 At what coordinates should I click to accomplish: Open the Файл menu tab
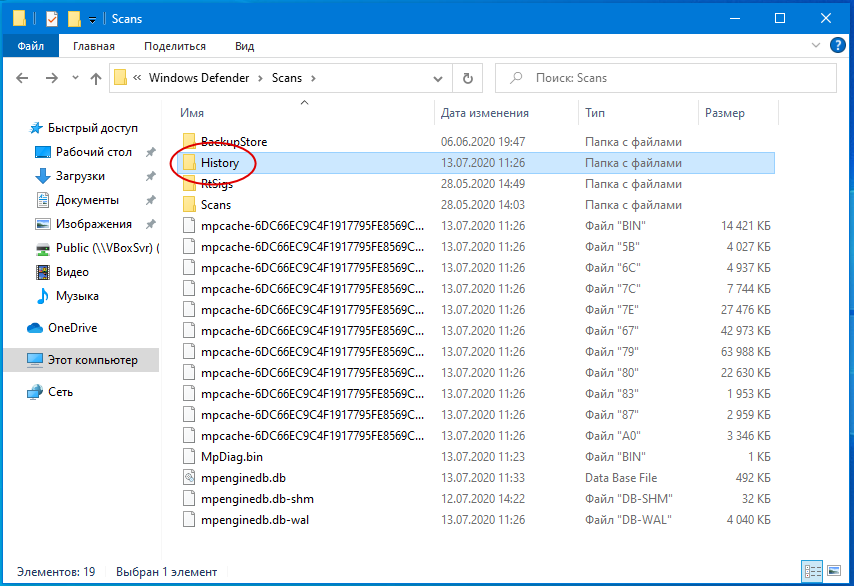(x=30, y=46)
